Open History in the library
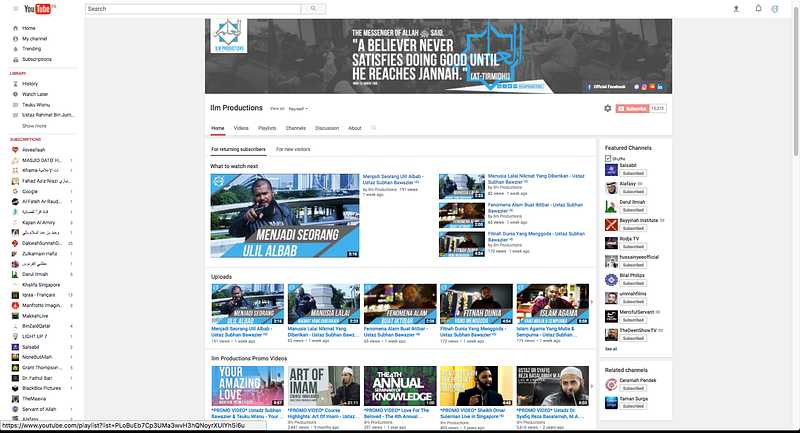The width and height of the screenshot is (800, 433). [30, 84]
